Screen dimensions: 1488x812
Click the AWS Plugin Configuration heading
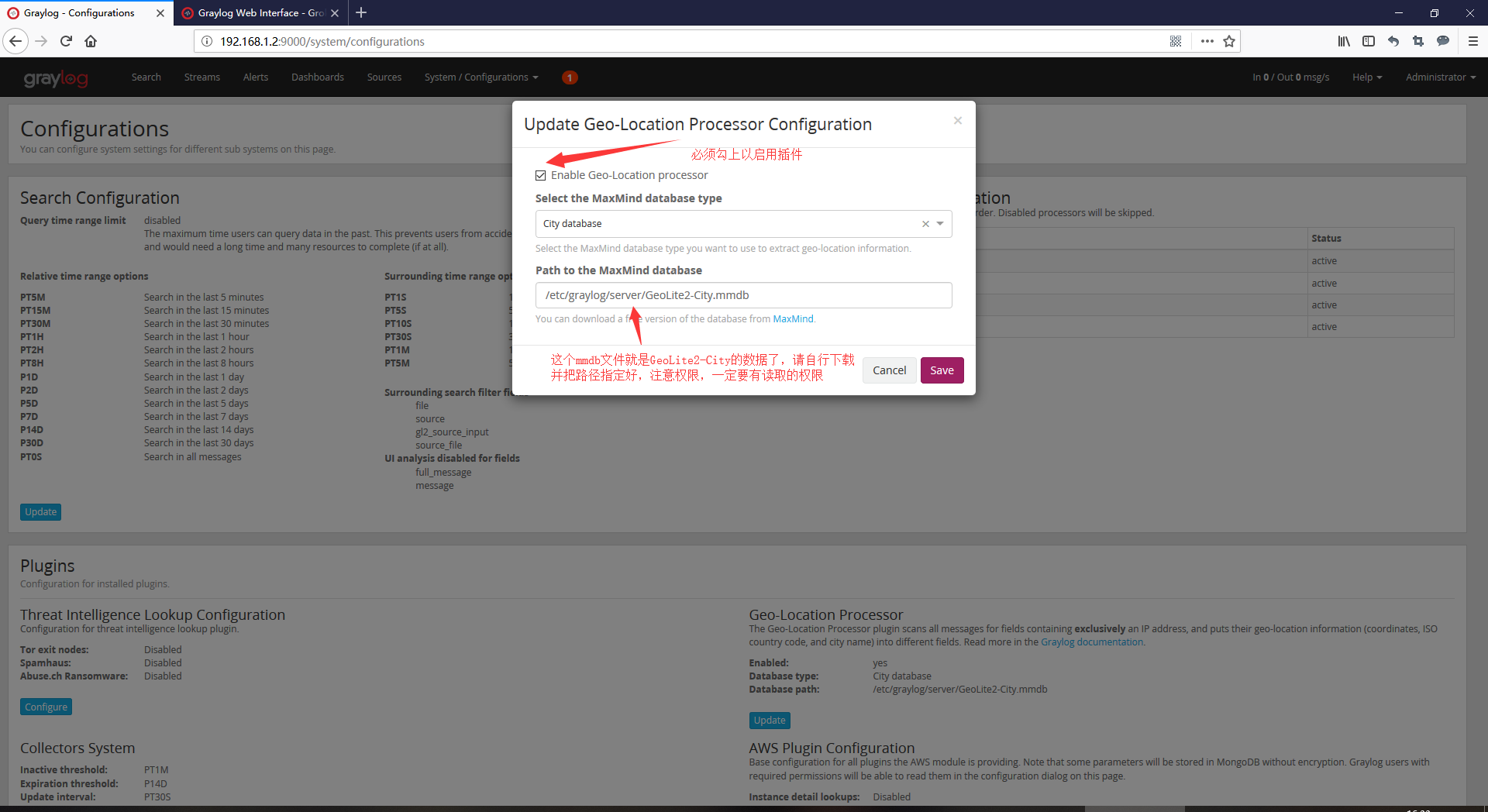point(832,748)
